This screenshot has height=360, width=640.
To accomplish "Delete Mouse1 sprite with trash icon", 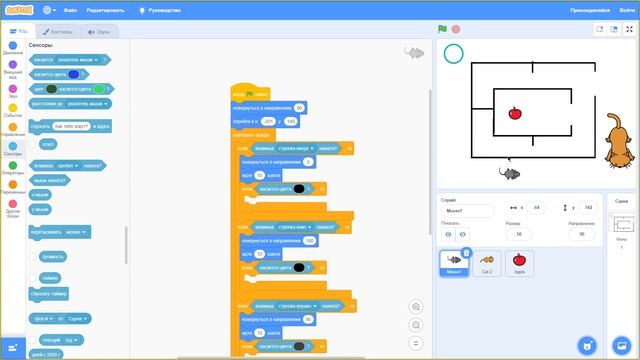I will tap(466, 253).
